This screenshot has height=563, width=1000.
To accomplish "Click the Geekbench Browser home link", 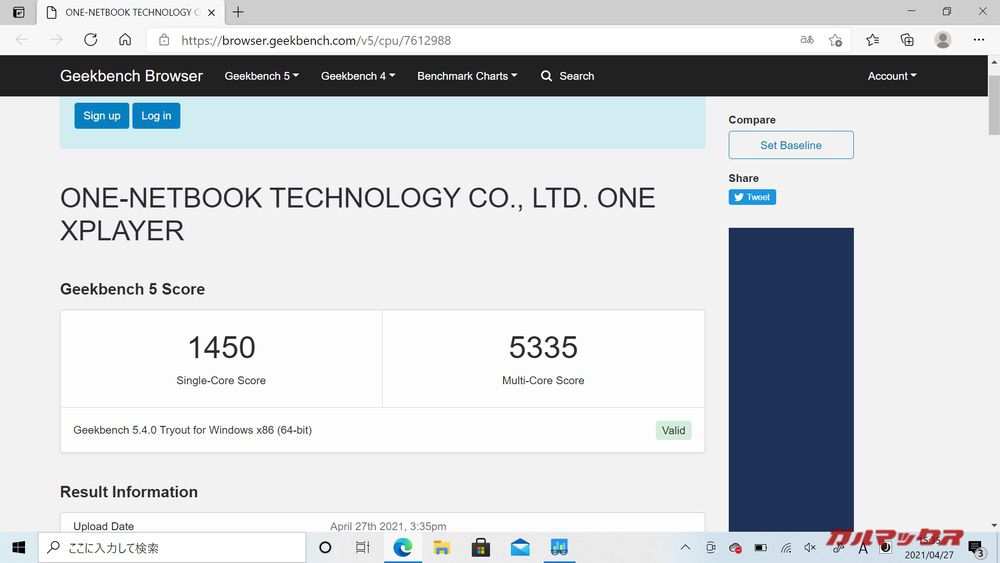I will [x=131, y=76].
